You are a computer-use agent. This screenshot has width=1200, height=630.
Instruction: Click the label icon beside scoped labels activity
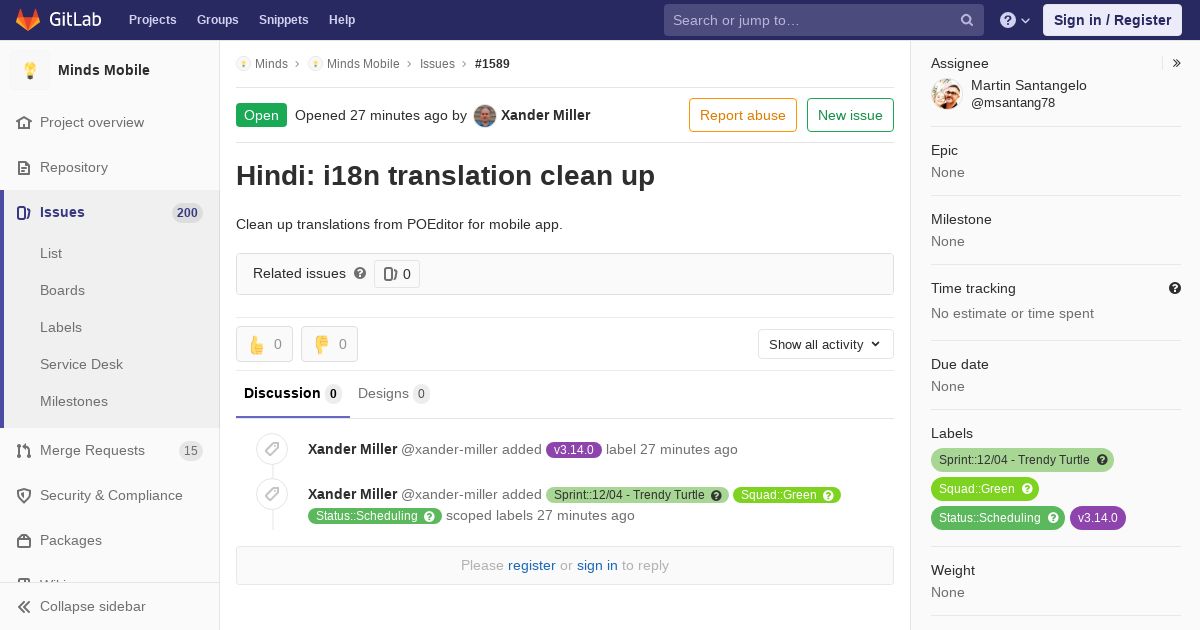(272, 494)
